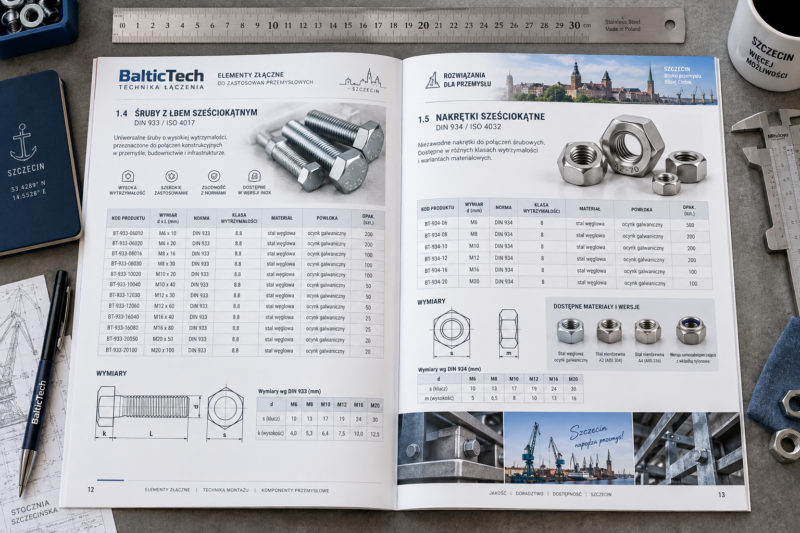This screenshot has height=533, width=800.
Task: Select nut product code BT-934-10
Action: tap(436, 246)
